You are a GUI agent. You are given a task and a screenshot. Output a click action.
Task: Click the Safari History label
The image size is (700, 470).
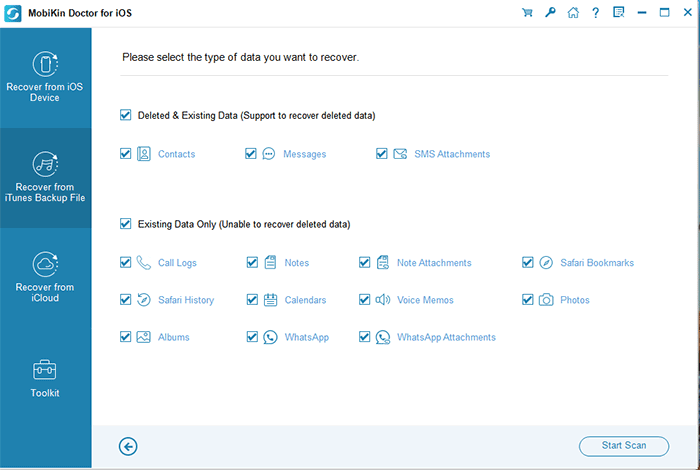coord(186,300)
